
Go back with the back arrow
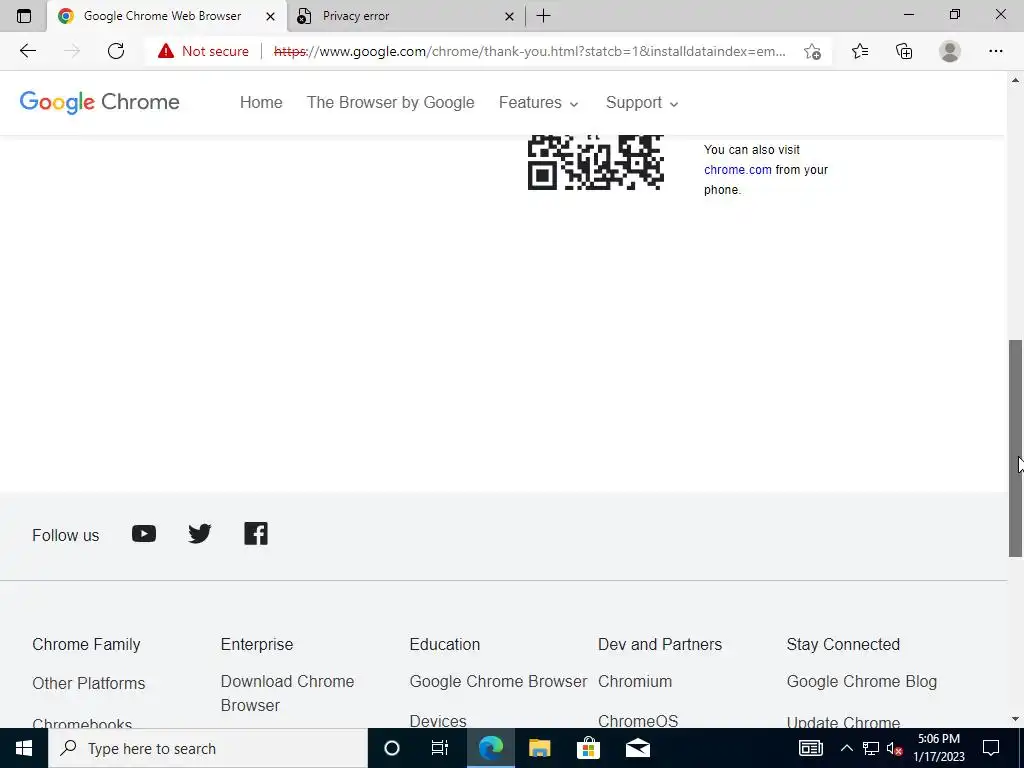[27, 51]
